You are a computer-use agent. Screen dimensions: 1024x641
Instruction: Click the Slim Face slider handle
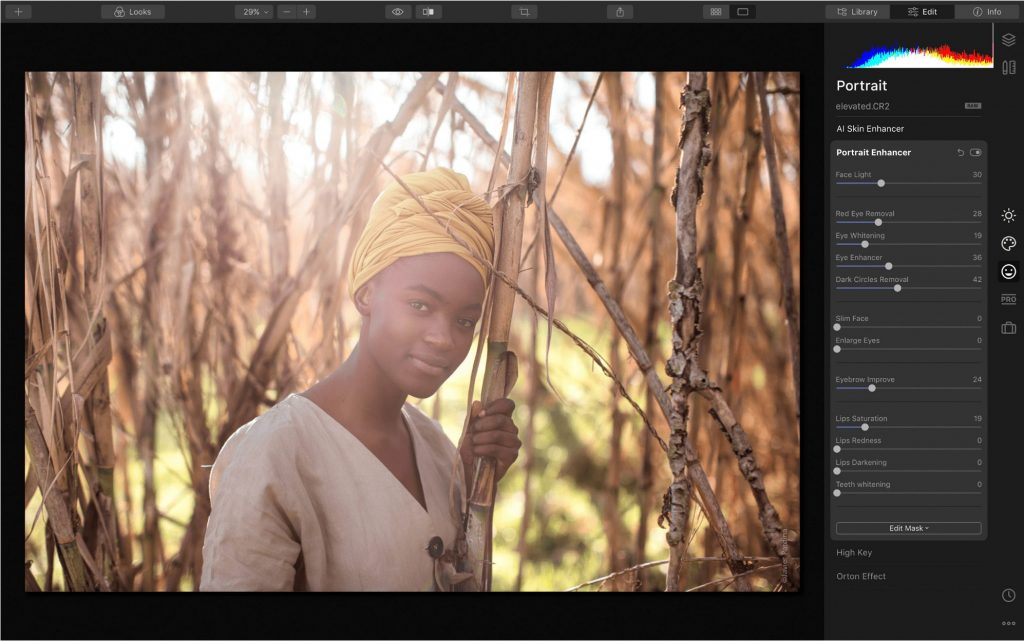[837, 327]
